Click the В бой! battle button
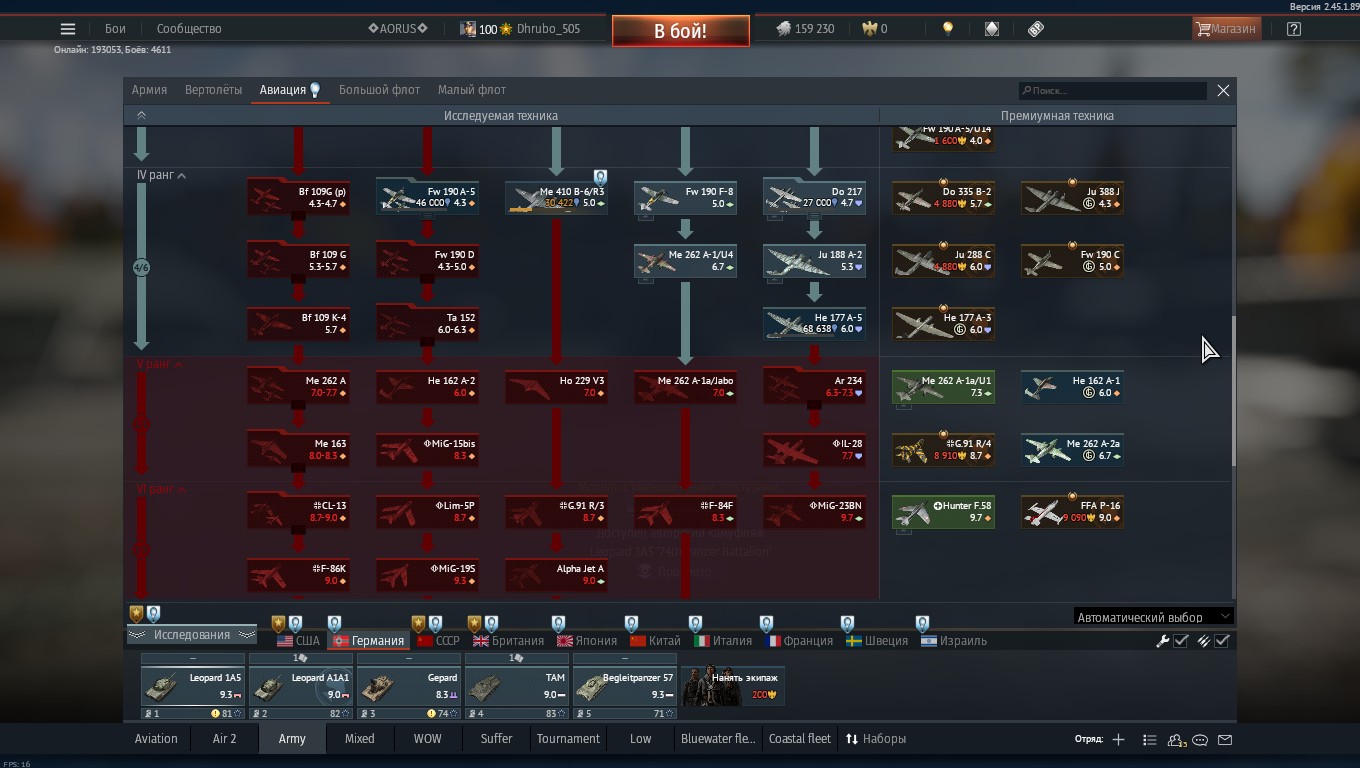Image resolution: width=1360 pixels, height=768 pixels. click(x=681, y=31)
